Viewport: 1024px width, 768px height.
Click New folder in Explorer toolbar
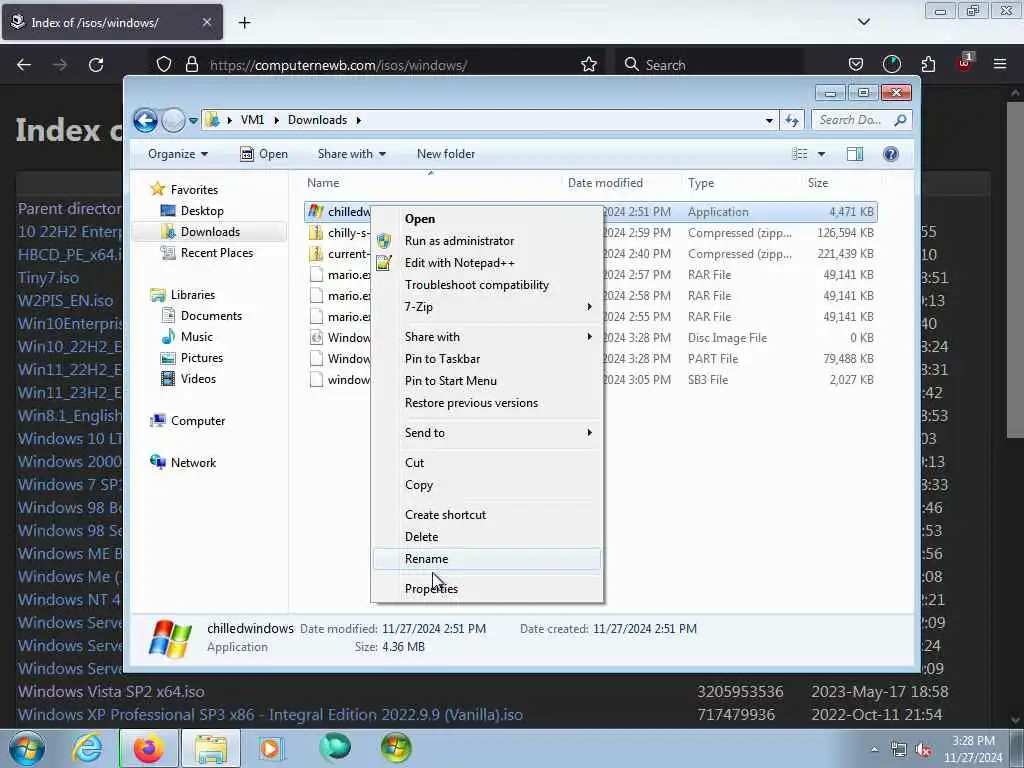click(446, 154)
